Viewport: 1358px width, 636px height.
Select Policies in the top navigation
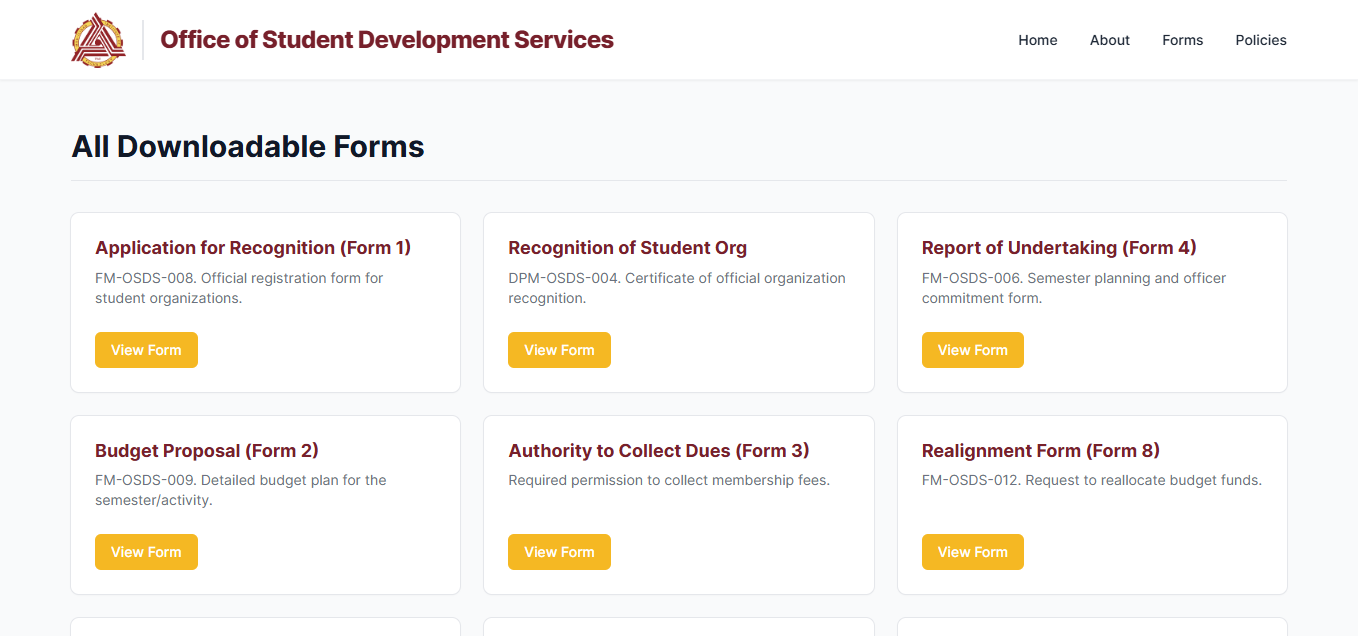[1260, 40]
